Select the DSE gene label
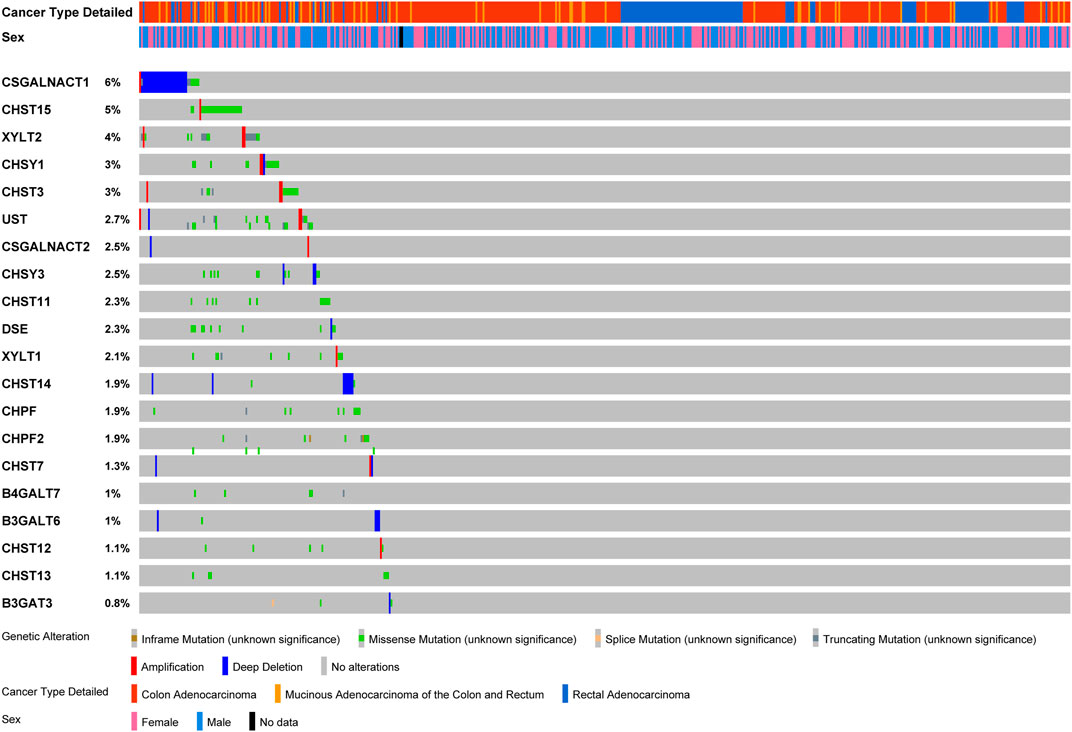 pos(15,329)
